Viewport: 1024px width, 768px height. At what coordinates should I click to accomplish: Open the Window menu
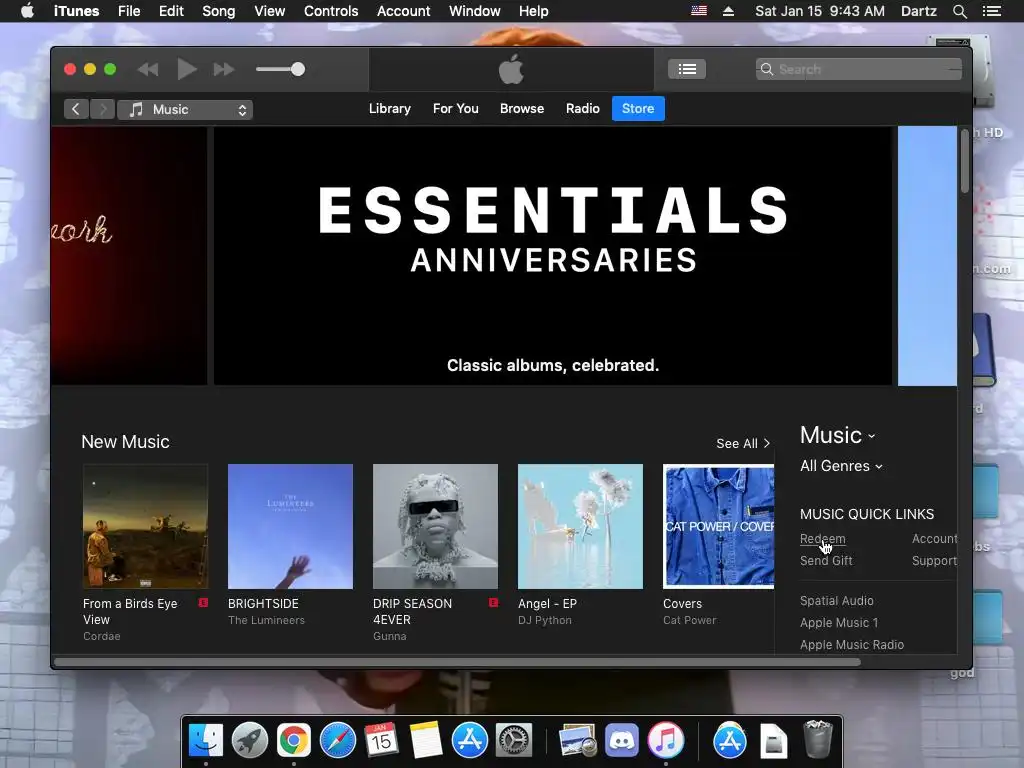(475, 11)
